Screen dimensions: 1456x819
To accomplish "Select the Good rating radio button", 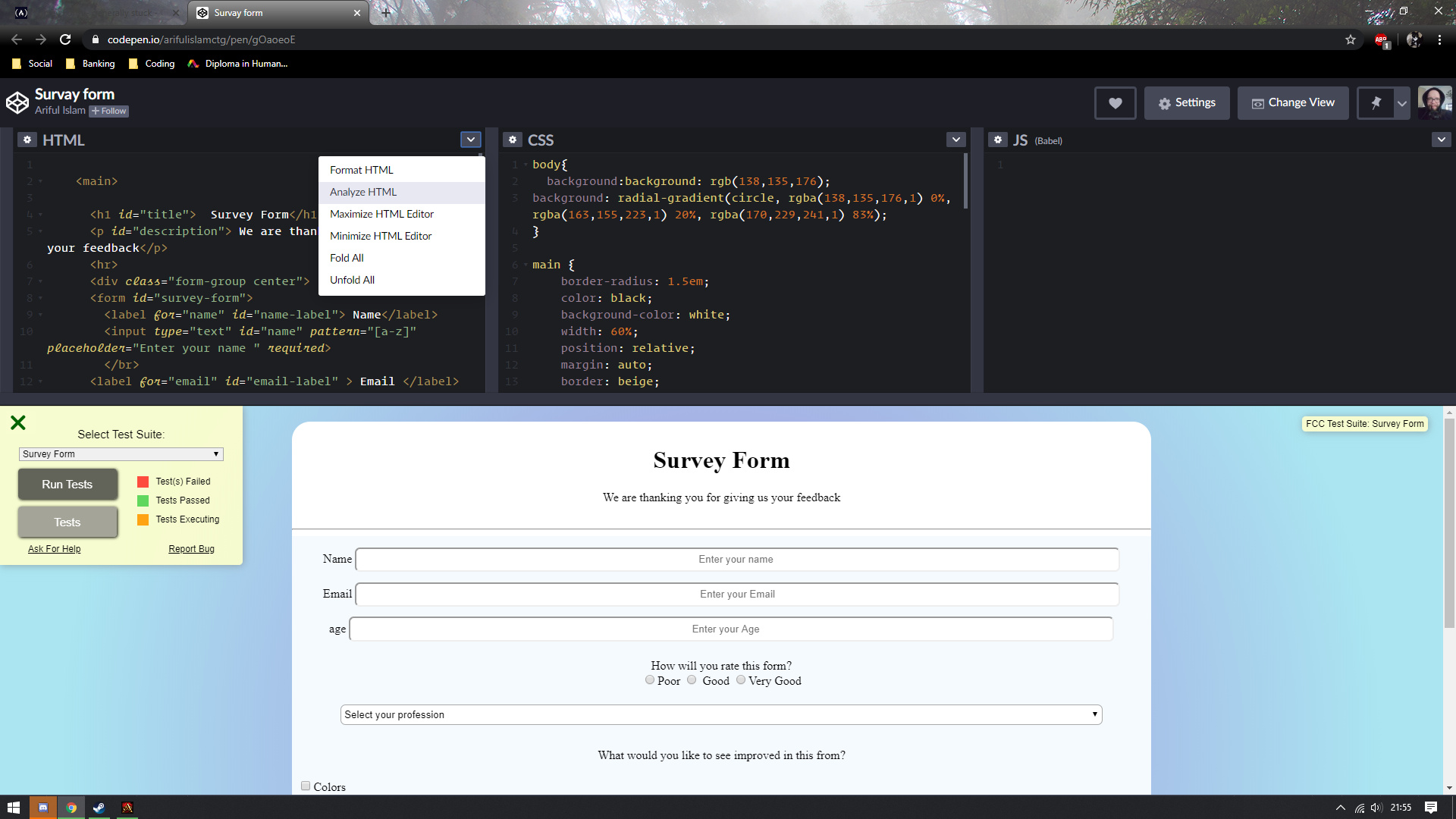I will pyautogui.click(x=691, y=679).
